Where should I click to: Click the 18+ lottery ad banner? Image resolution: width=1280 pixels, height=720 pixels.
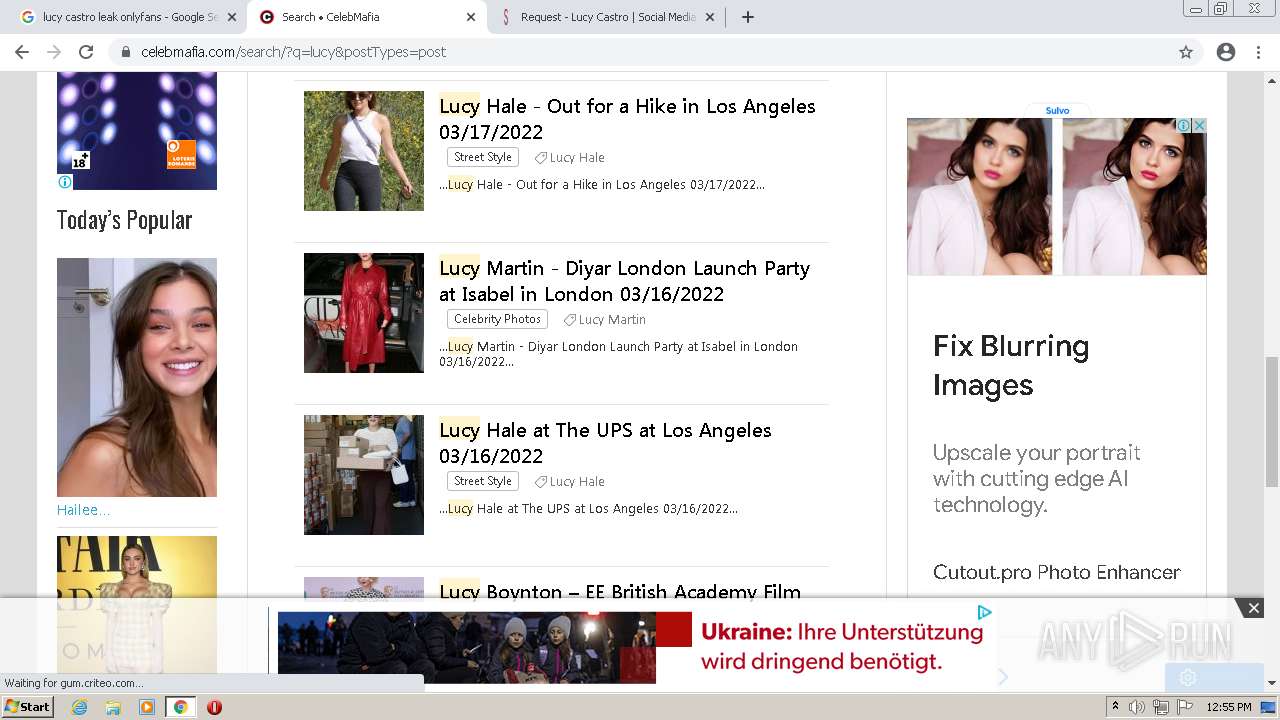point(137,130)
